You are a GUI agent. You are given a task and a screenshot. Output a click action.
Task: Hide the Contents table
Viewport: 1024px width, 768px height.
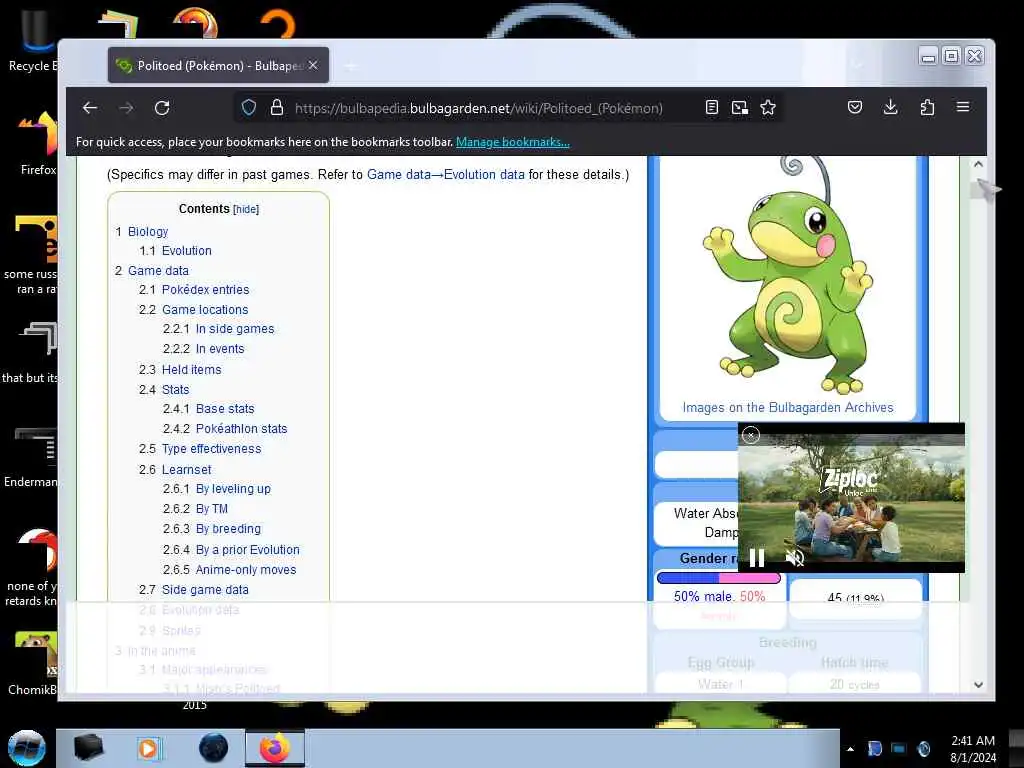(246, 209)
